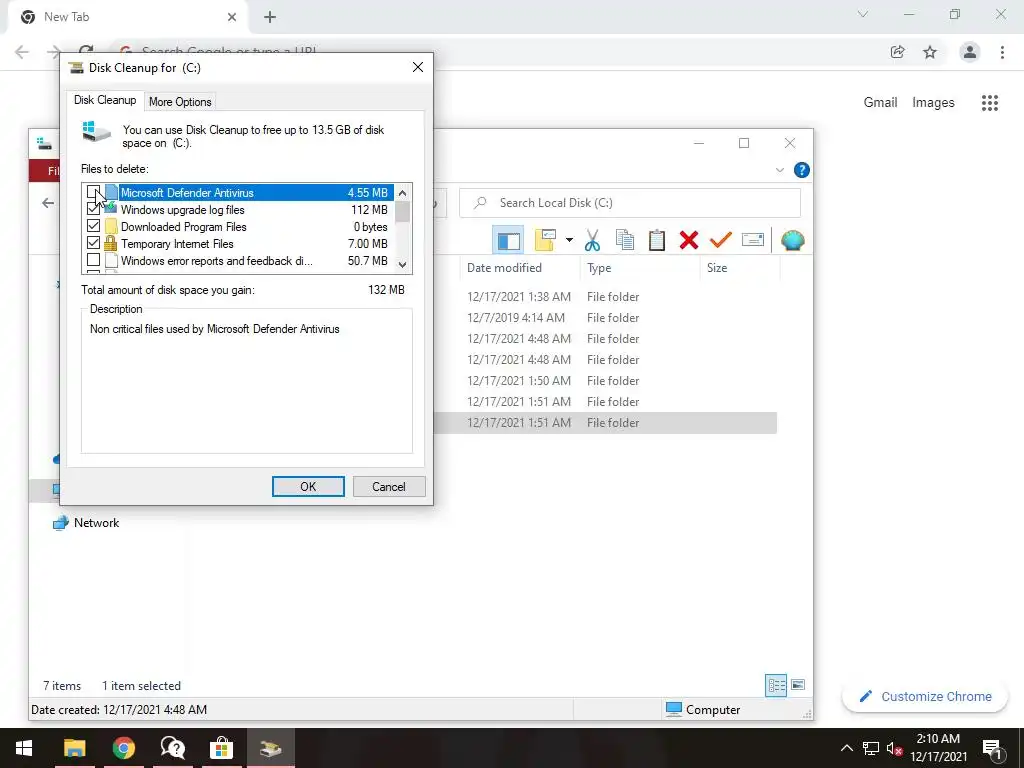Screen dimensions: 1024x768
Task: Select the row dated 12/17/2021 1:38 AM
Action: pos(605,296)
